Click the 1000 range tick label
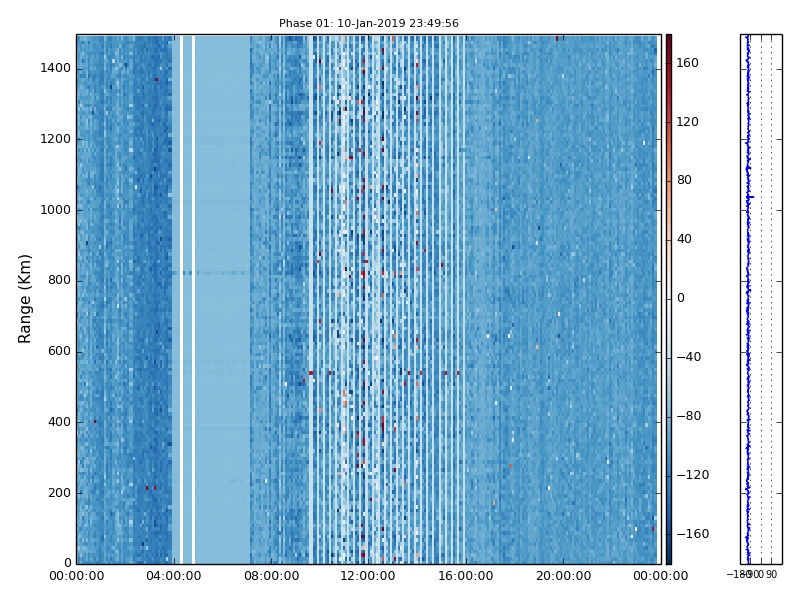This screenshot has height=600, width=800. click(56, 210)
